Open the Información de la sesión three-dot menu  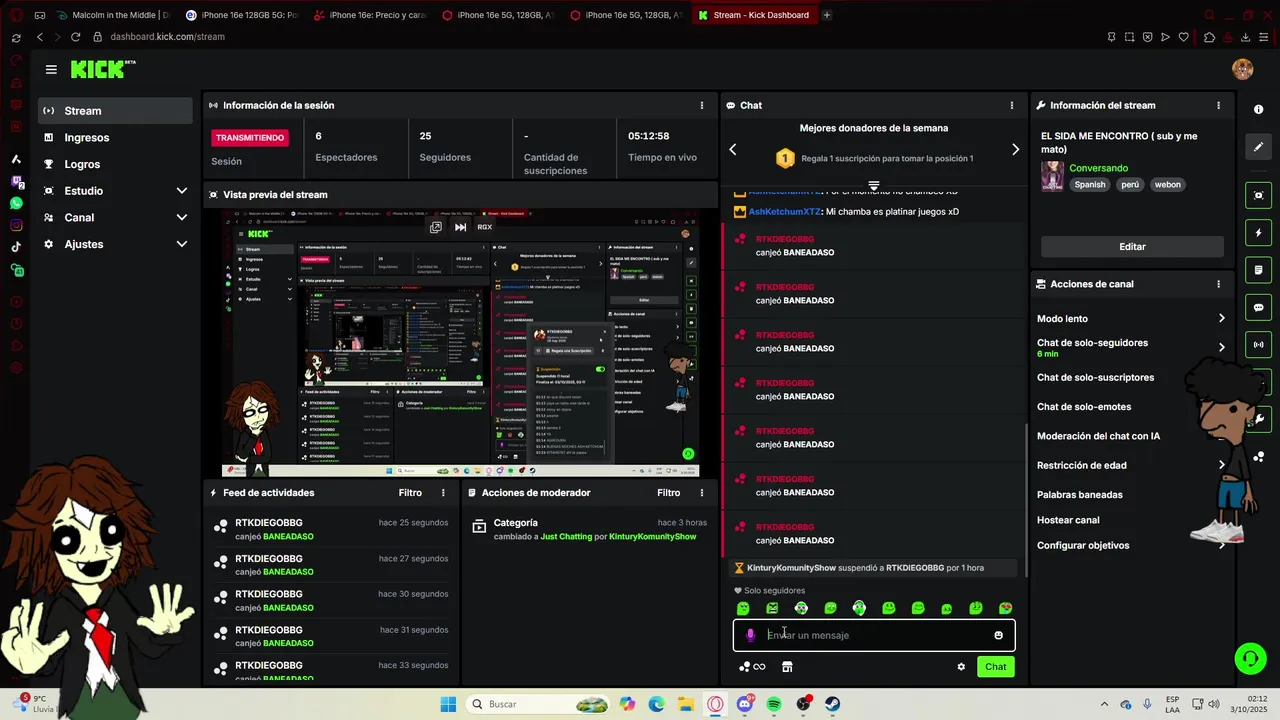[701, 105]
